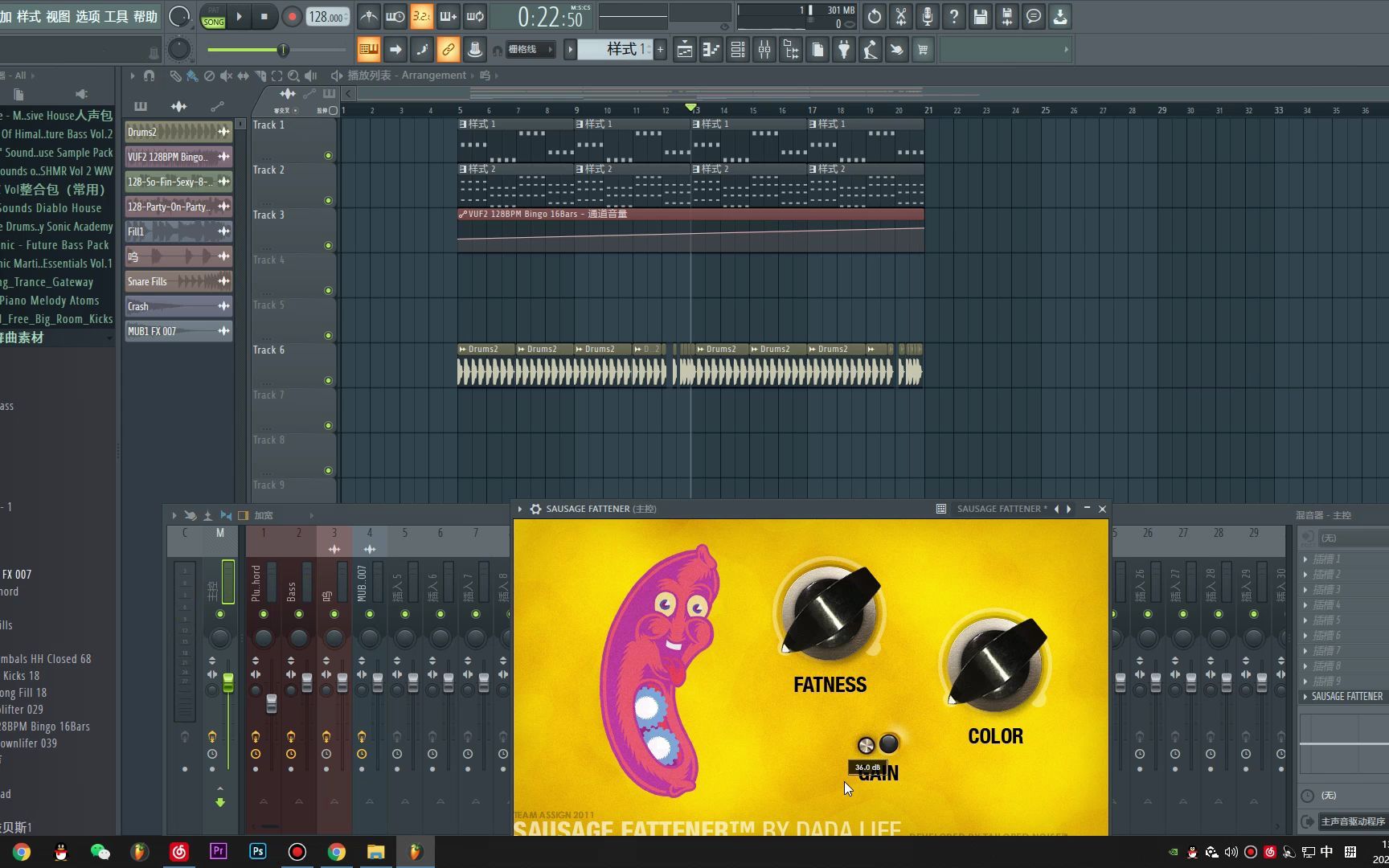Select Crash clip in picker panel

click(178, 306)
